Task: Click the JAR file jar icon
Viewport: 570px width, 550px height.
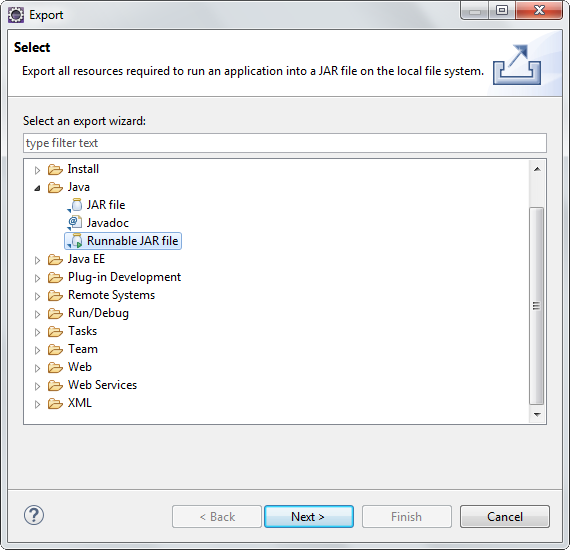Action: (76, 205)
